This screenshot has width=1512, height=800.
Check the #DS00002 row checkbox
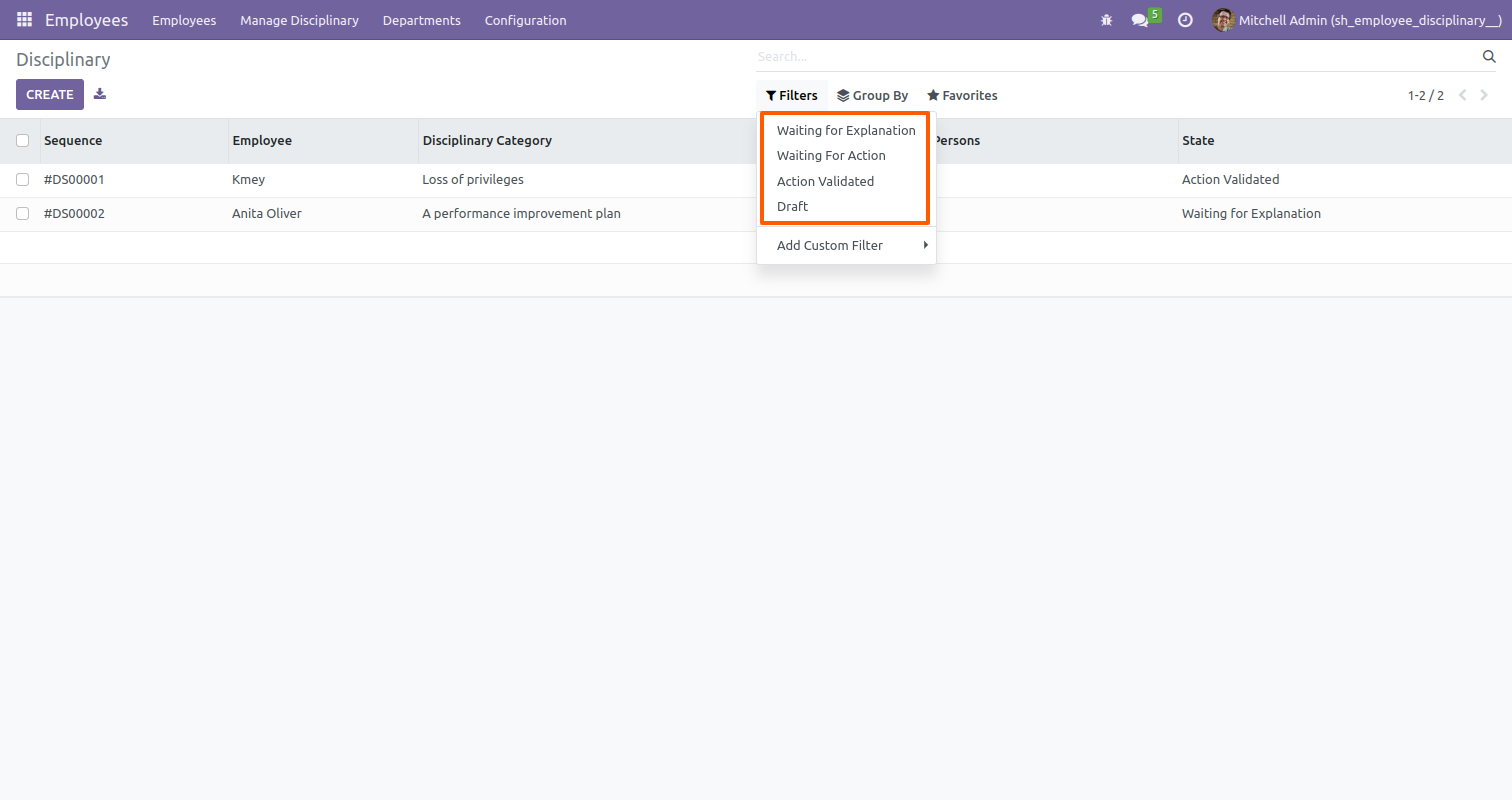[x=22, y=214]
